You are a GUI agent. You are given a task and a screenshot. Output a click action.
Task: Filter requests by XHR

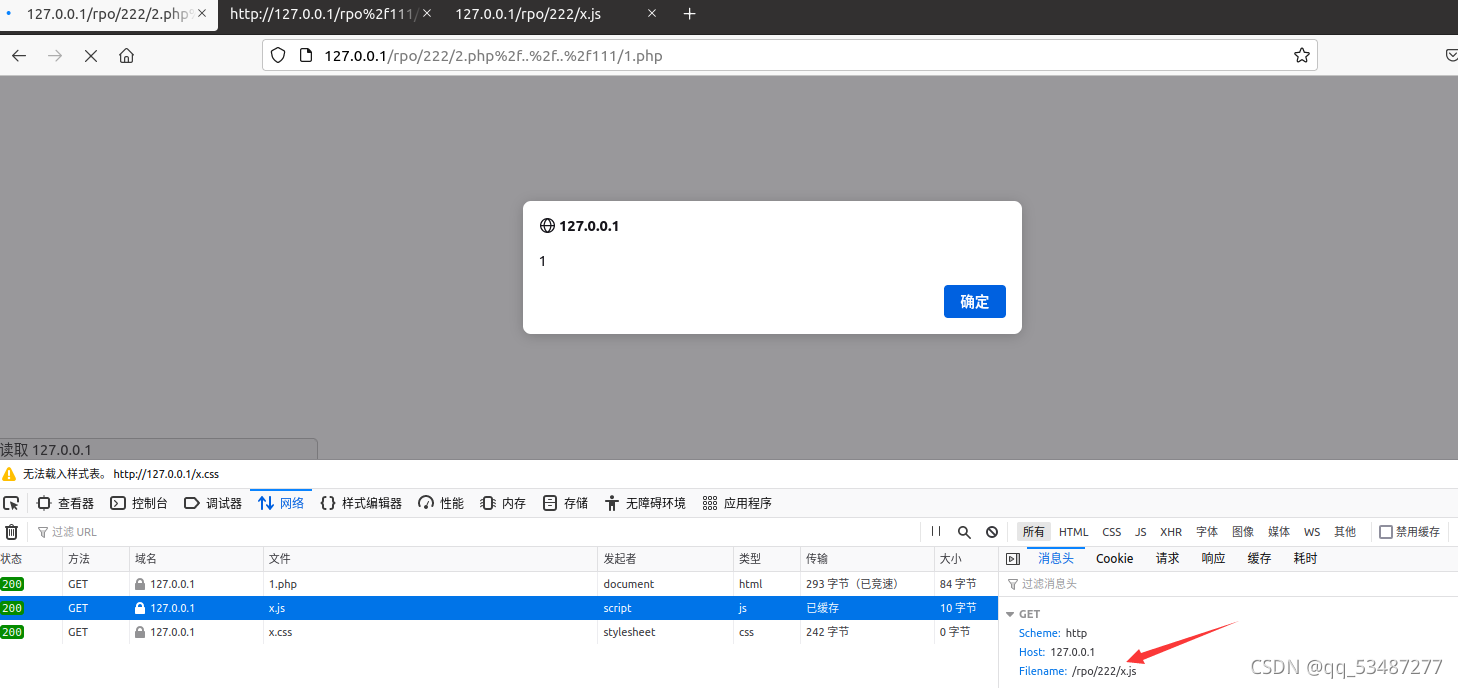coord(1171,532)
